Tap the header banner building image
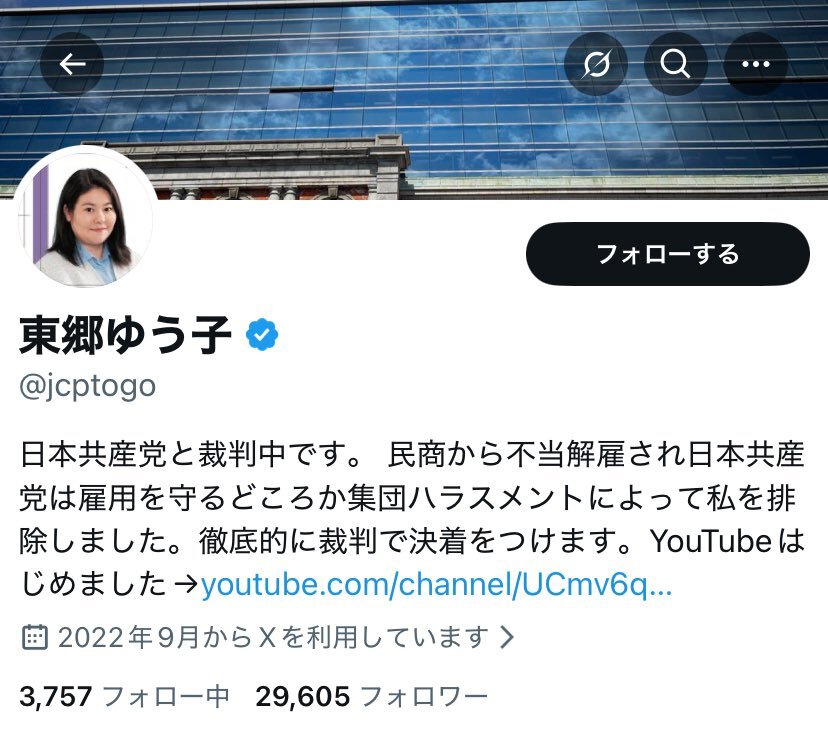828x738 pixels. [x=414, y=100]
